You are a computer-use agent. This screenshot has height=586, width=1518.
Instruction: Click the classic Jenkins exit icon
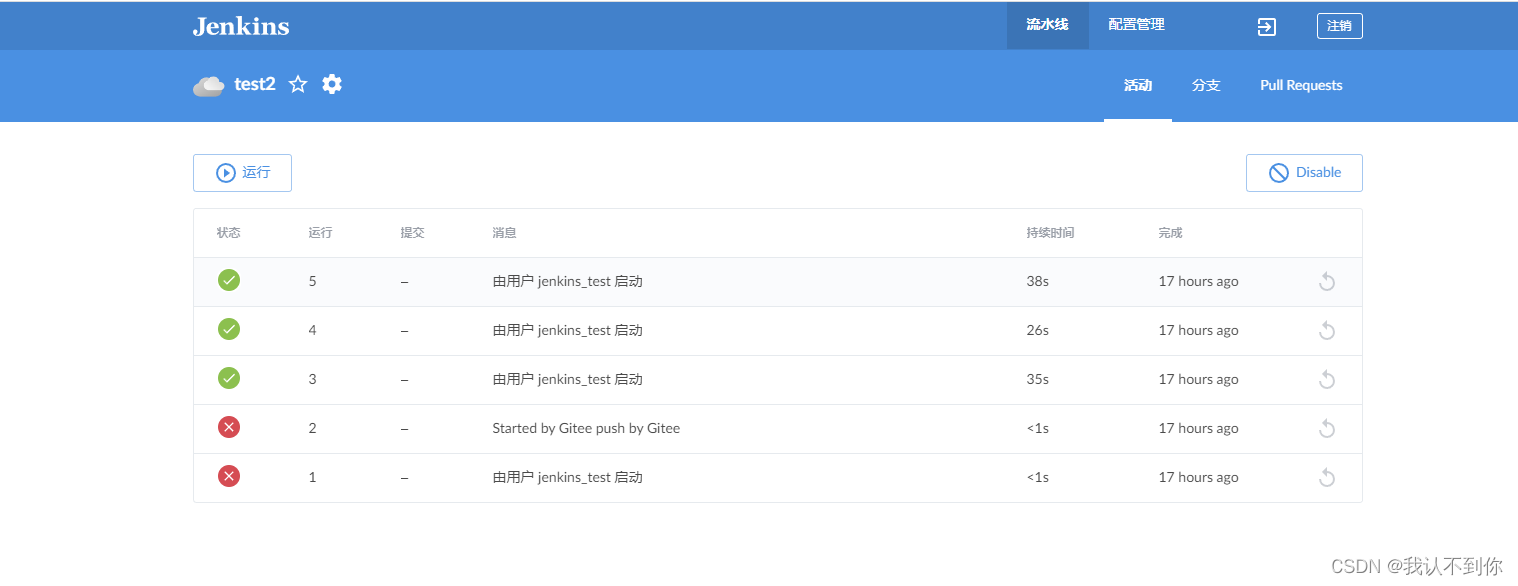click(x=1266, y=27)
